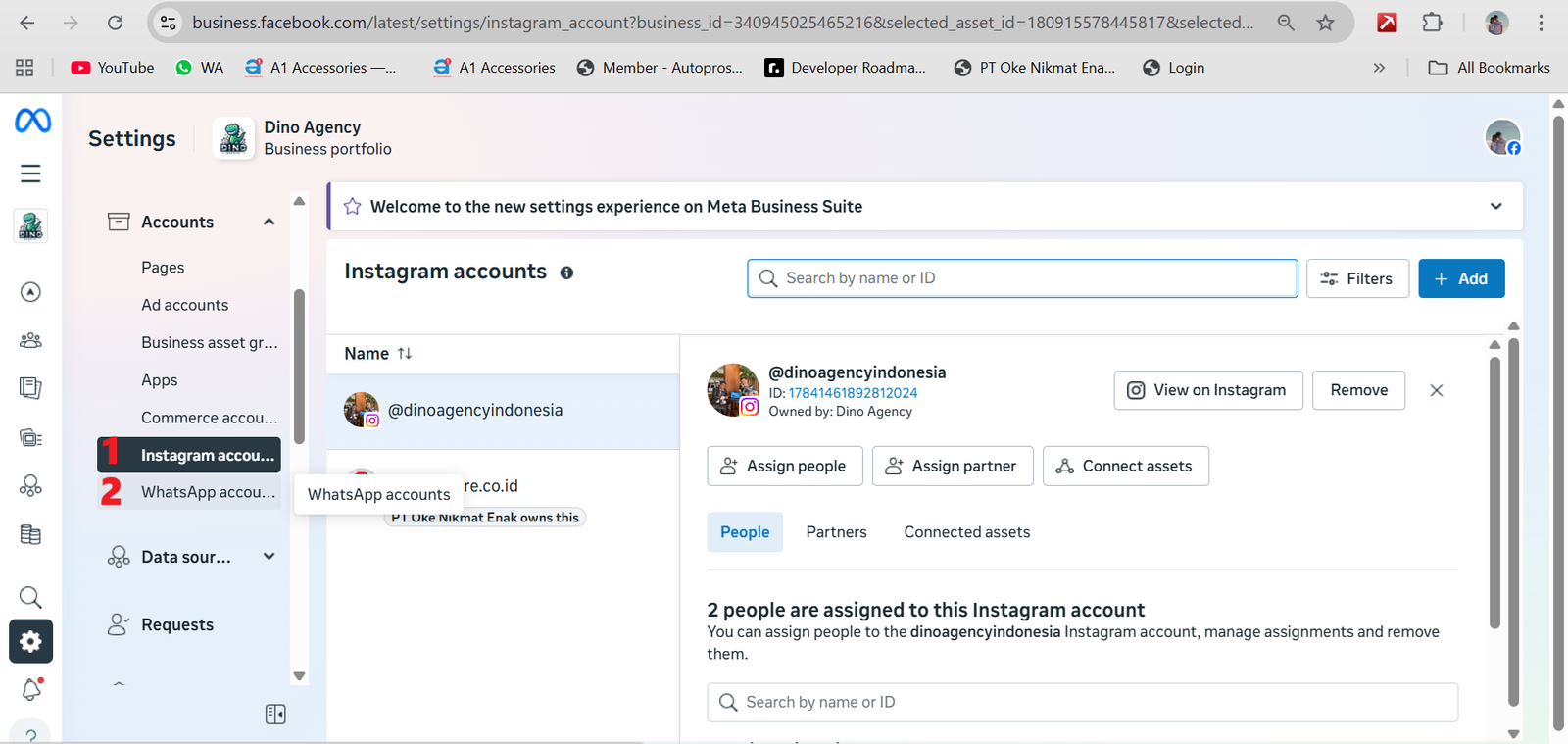Collapse the Accounts section
The width and height of the screenshot is (1568, 744).
(269, 223)
